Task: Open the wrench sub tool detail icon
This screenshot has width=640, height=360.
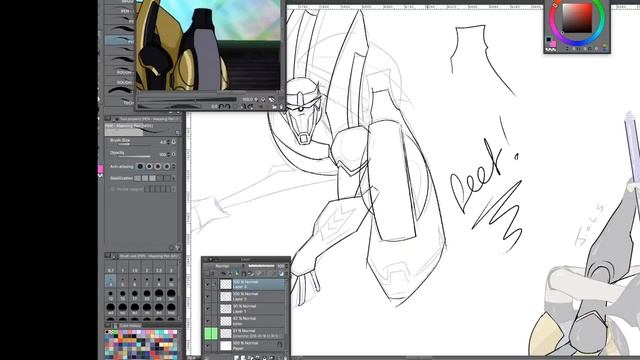Action: click(x=178, y=248)
